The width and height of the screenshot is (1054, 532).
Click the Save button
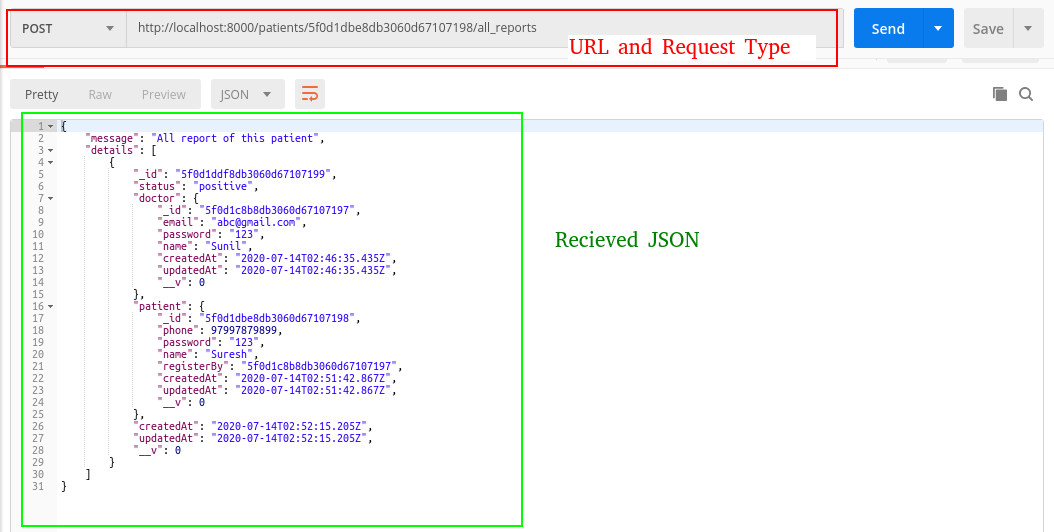tap(987, 28)
